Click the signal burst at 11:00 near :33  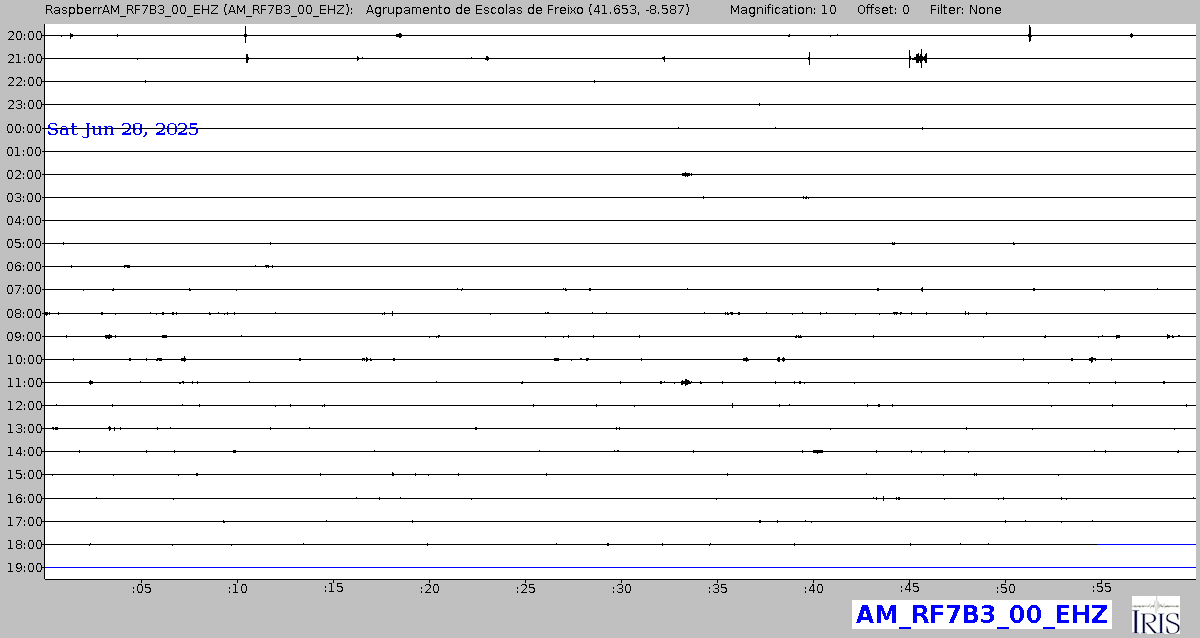coord(686,382)
